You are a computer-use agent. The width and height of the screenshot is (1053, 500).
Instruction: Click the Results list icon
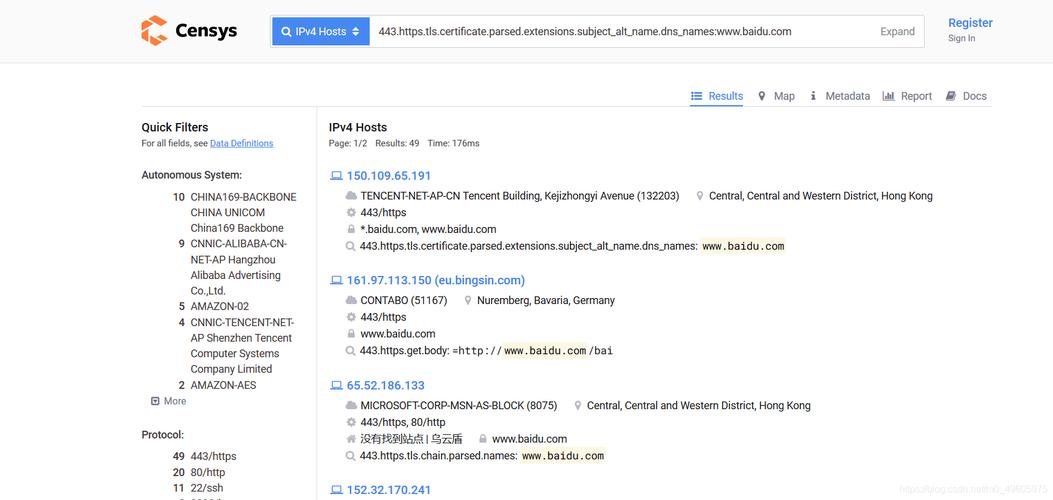pyautogui.click(x=696, y=96)
